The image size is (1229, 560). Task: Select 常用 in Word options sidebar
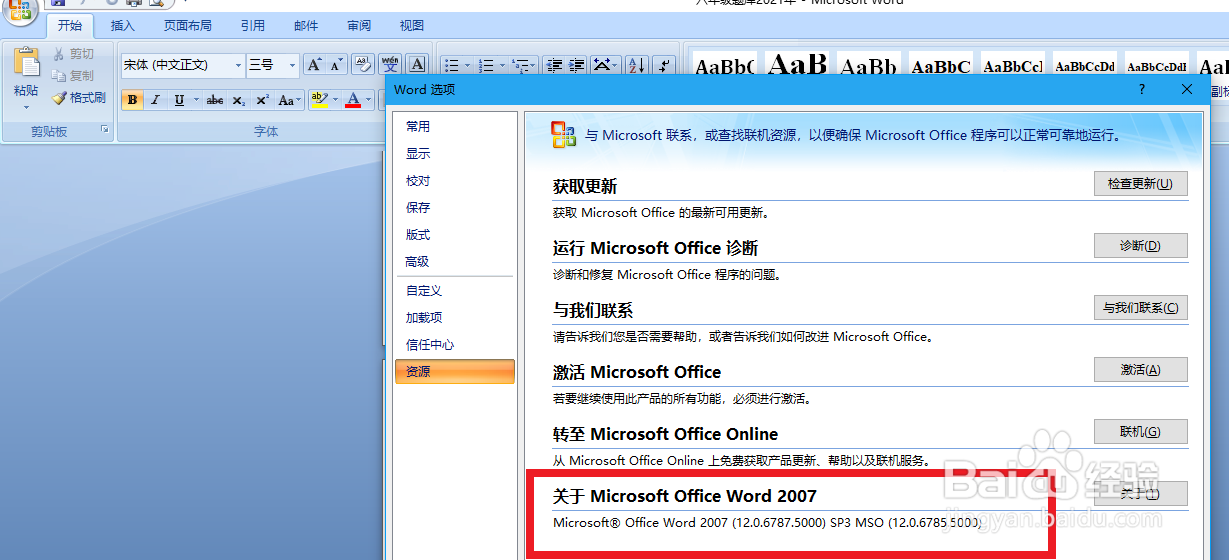pyautogui.click(x=455, y=127)
